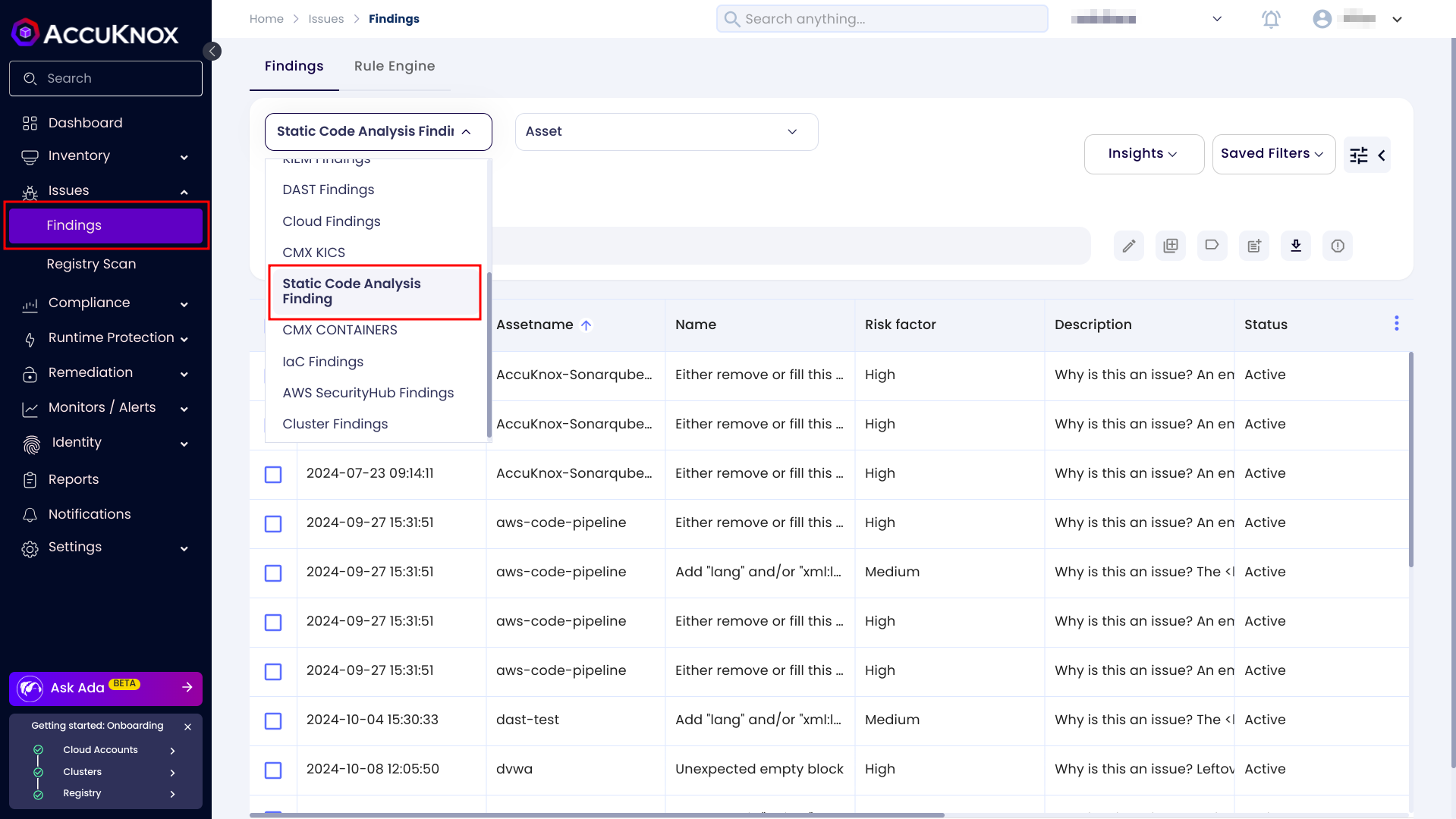Choose CMX KICS from the list
The width and height of the screenshot is (1456, 819).
pos(314,253)
